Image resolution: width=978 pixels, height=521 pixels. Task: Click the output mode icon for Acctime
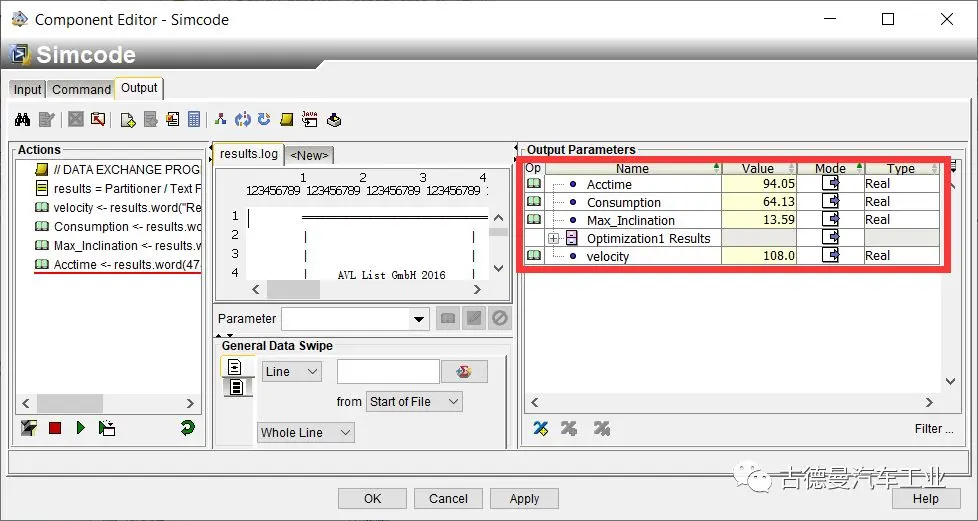tap(831, 184)
